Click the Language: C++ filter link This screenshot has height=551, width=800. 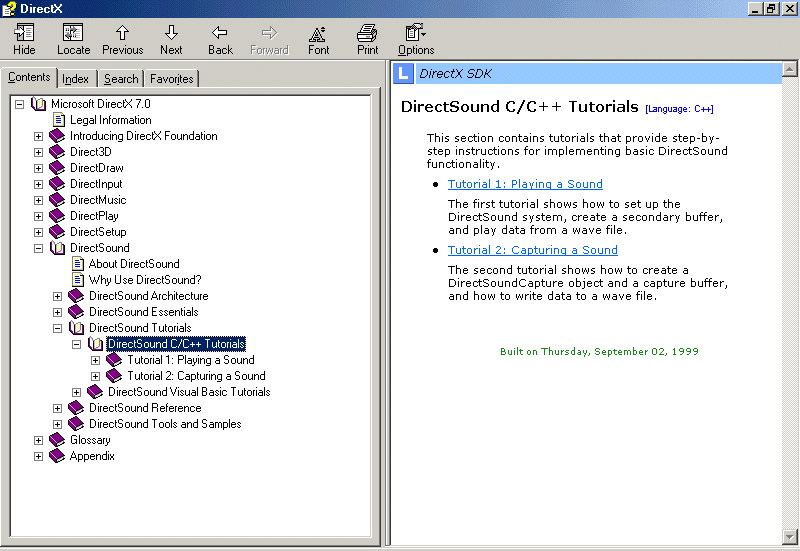click(x=679, y=109)
